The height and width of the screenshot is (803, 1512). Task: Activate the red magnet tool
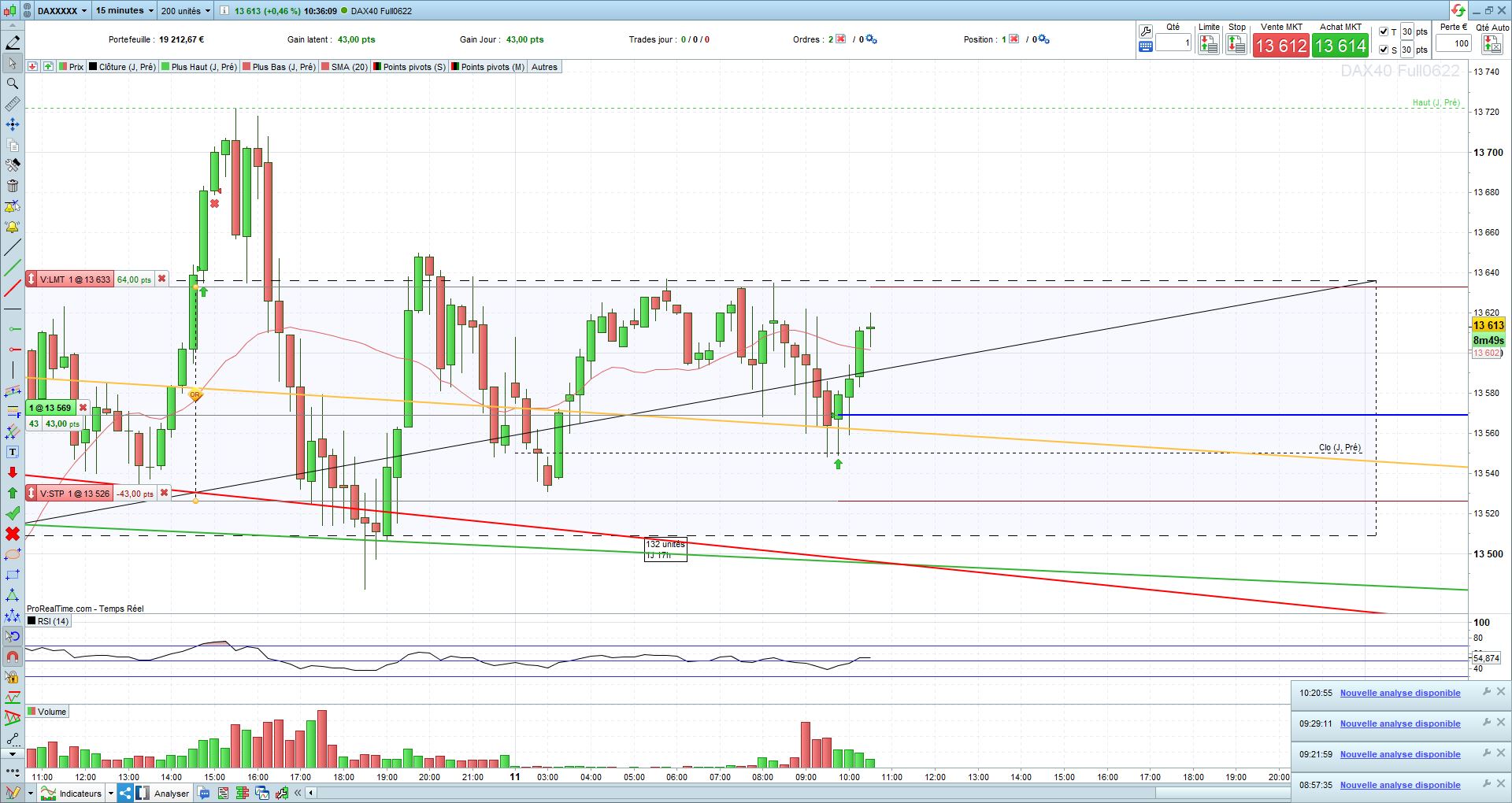pos(13,657)
